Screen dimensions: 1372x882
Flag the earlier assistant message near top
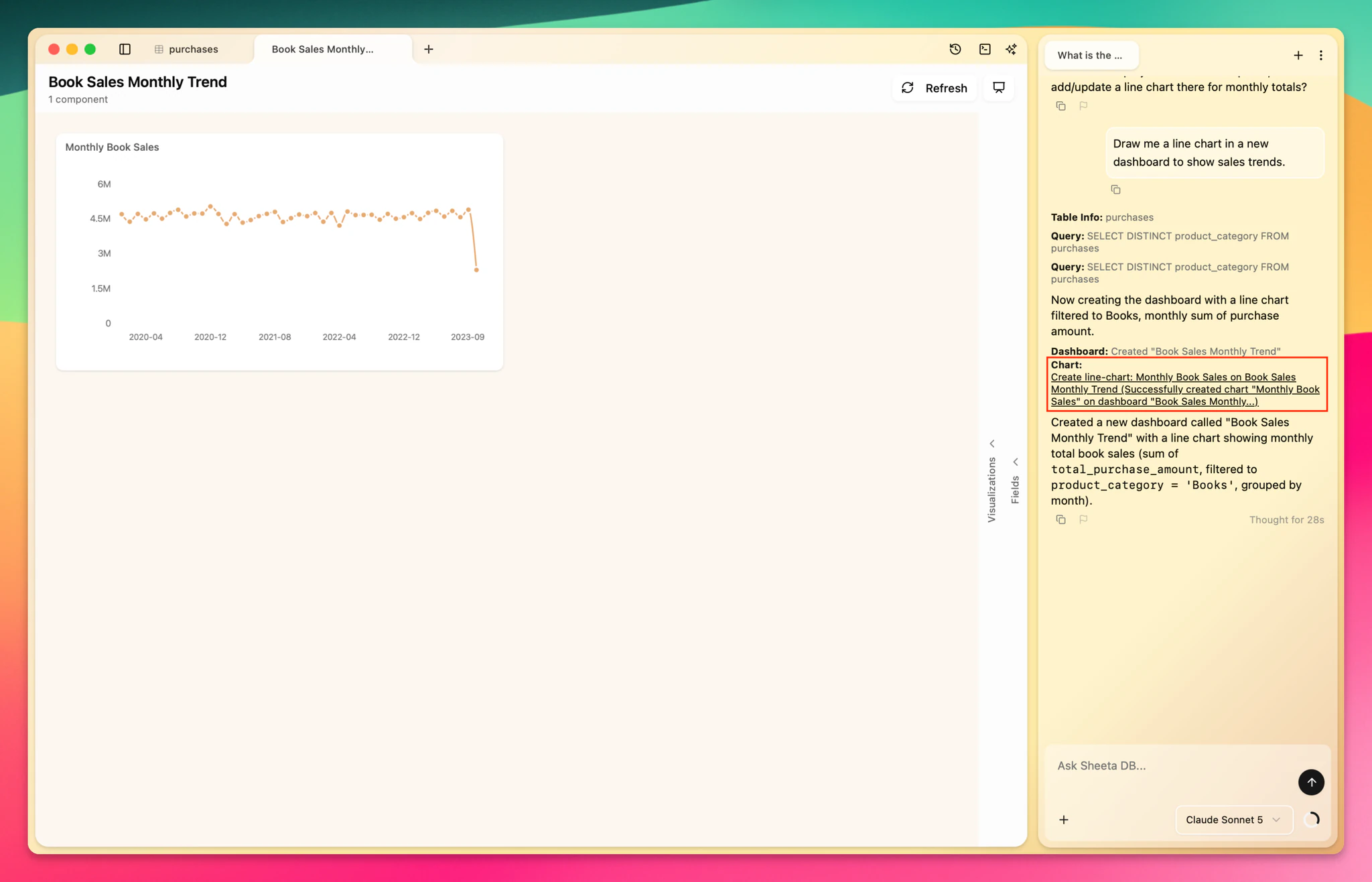point(1083,106)
